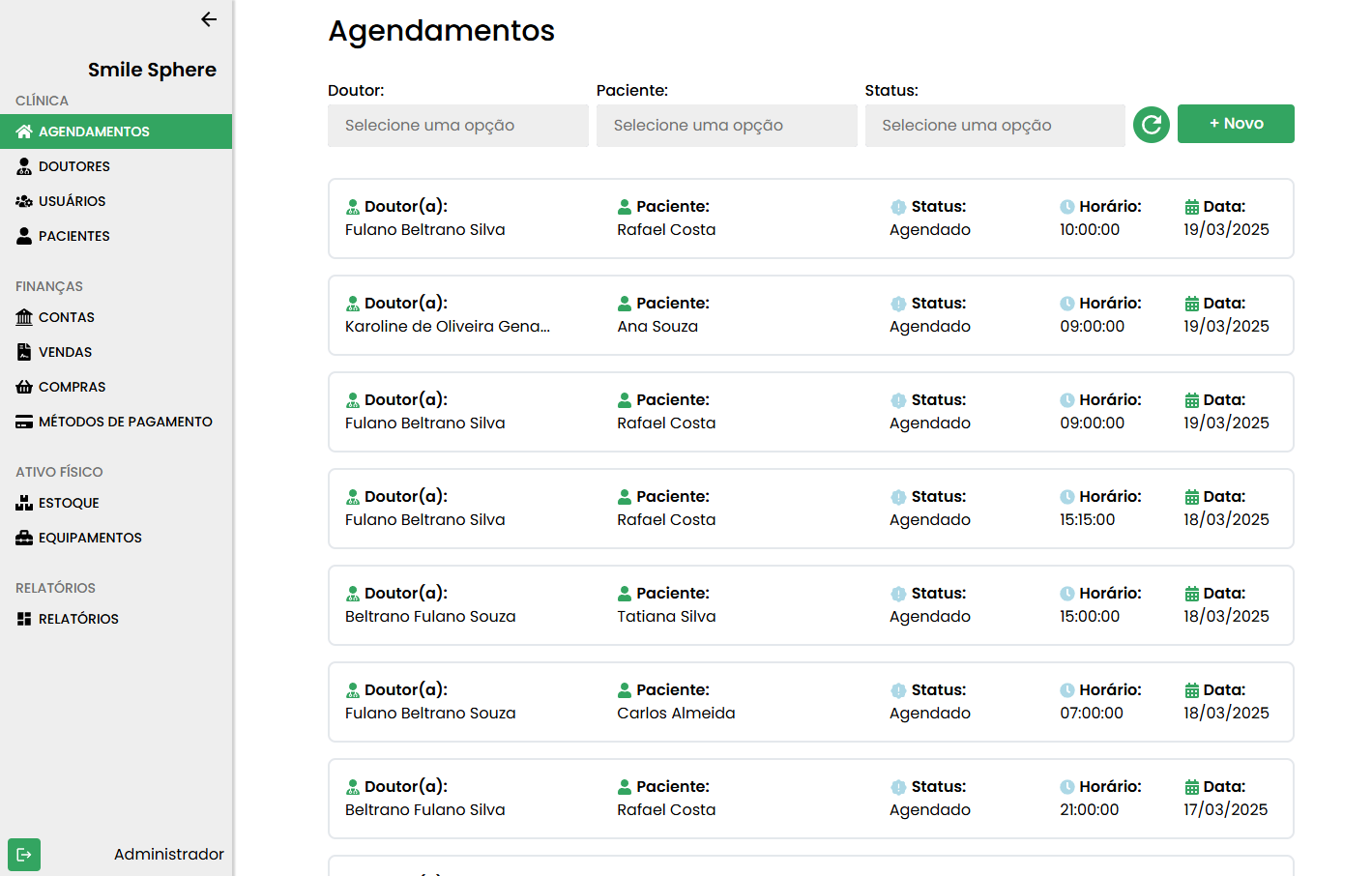Go to Pacientes in the sidebar

[x=74, y=236]
